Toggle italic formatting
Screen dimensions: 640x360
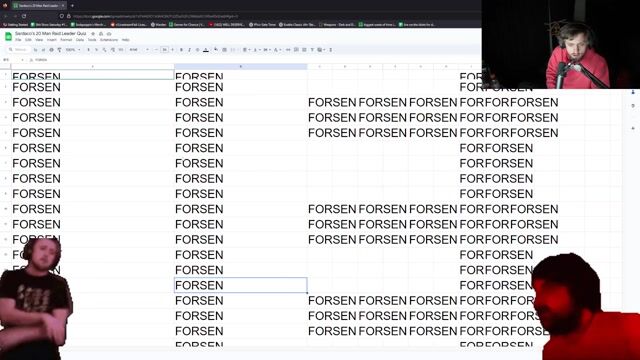189,50
